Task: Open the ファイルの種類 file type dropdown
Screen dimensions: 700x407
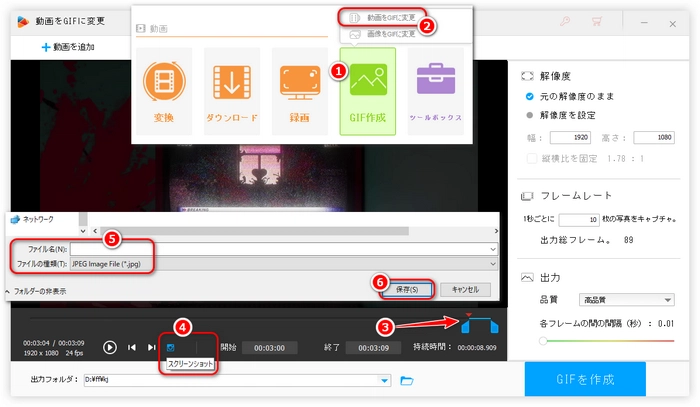Action: pyautogui.click(x=493, y=264)
